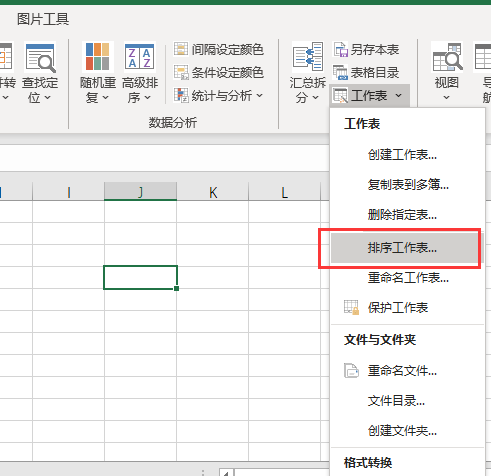Select column header K
This screenshot has height=476, width=491.
click(x=213, y=191)
